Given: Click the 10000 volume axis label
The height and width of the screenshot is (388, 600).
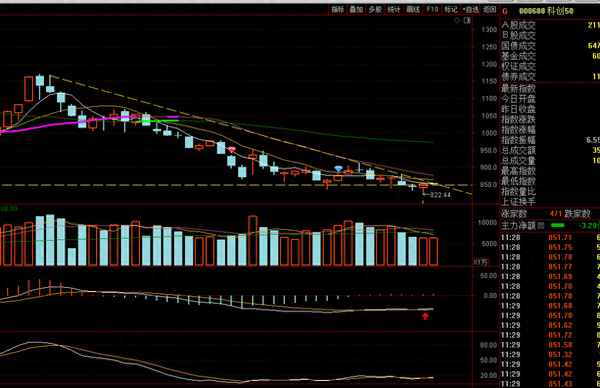Looking at the screenshot, I should tap(488, 223).
